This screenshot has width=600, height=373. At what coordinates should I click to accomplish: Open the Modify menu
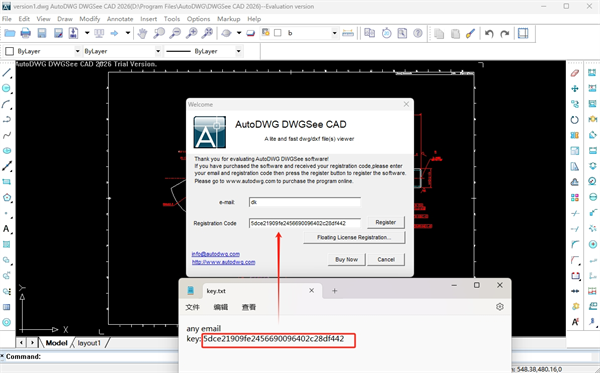90,19
